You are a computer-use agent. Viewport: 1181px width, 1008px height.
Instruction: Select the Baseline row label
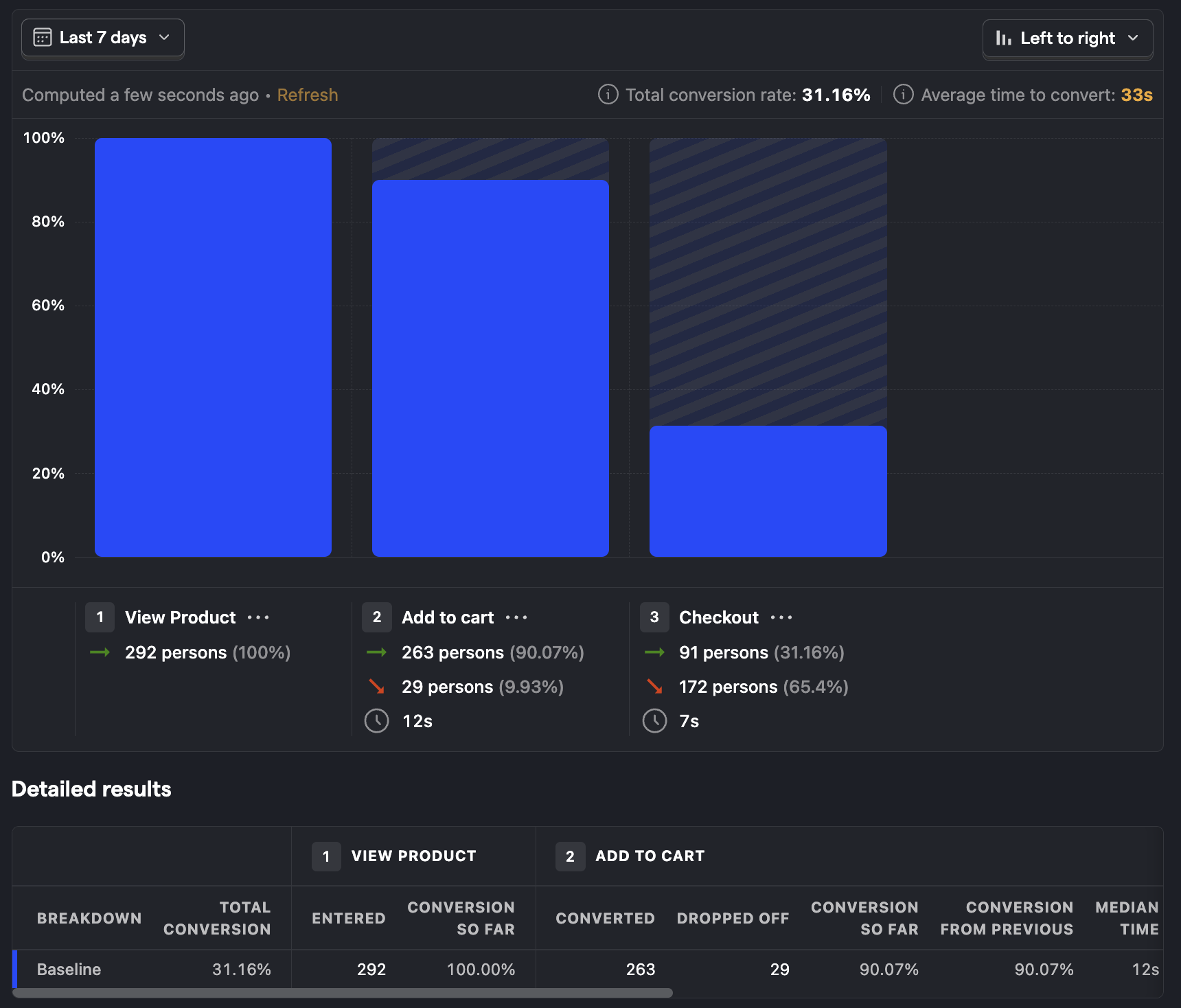(x=69, y=969)
